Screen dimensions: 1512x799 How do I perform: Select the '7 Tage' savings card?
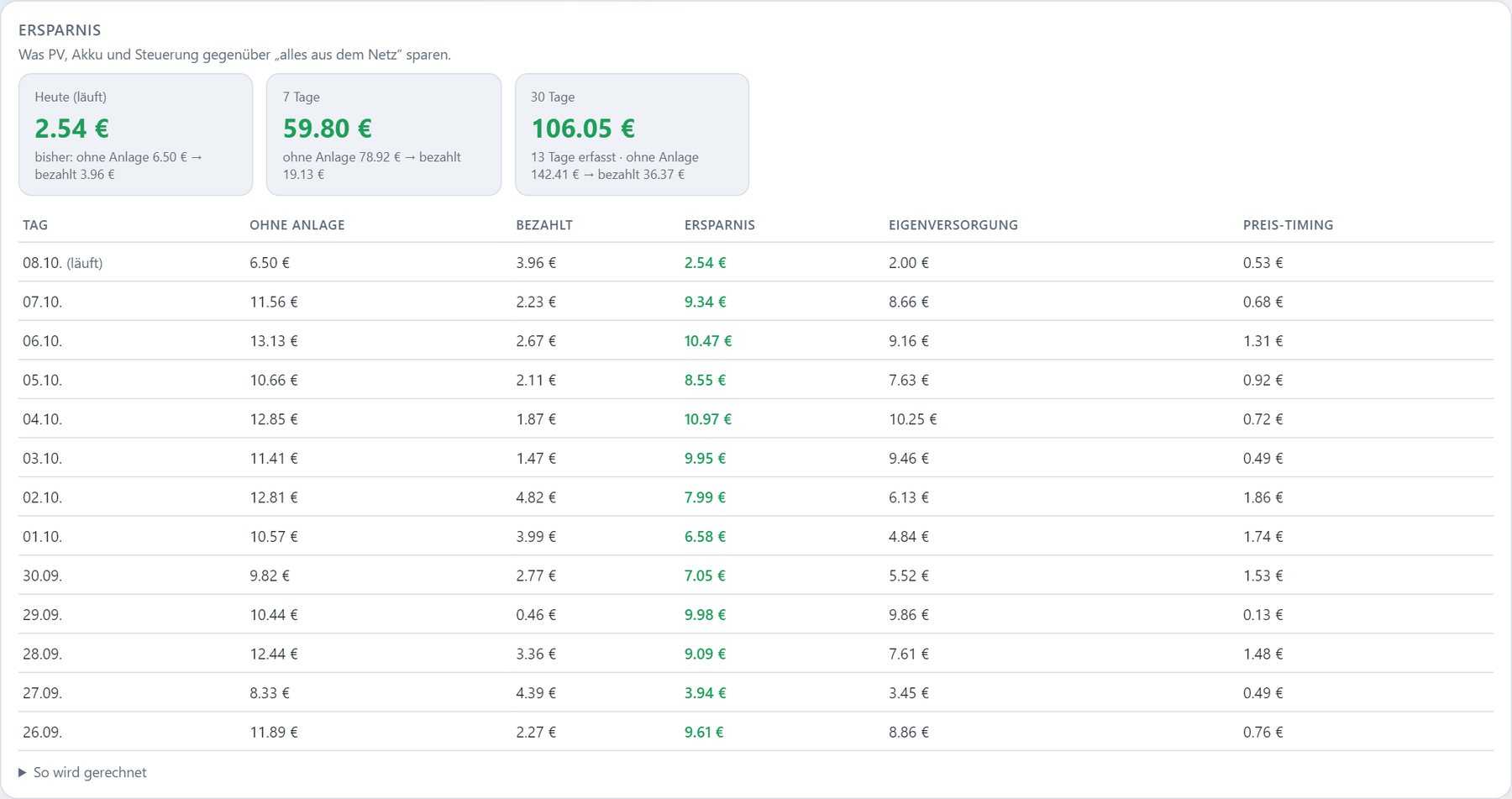[384, 134]
